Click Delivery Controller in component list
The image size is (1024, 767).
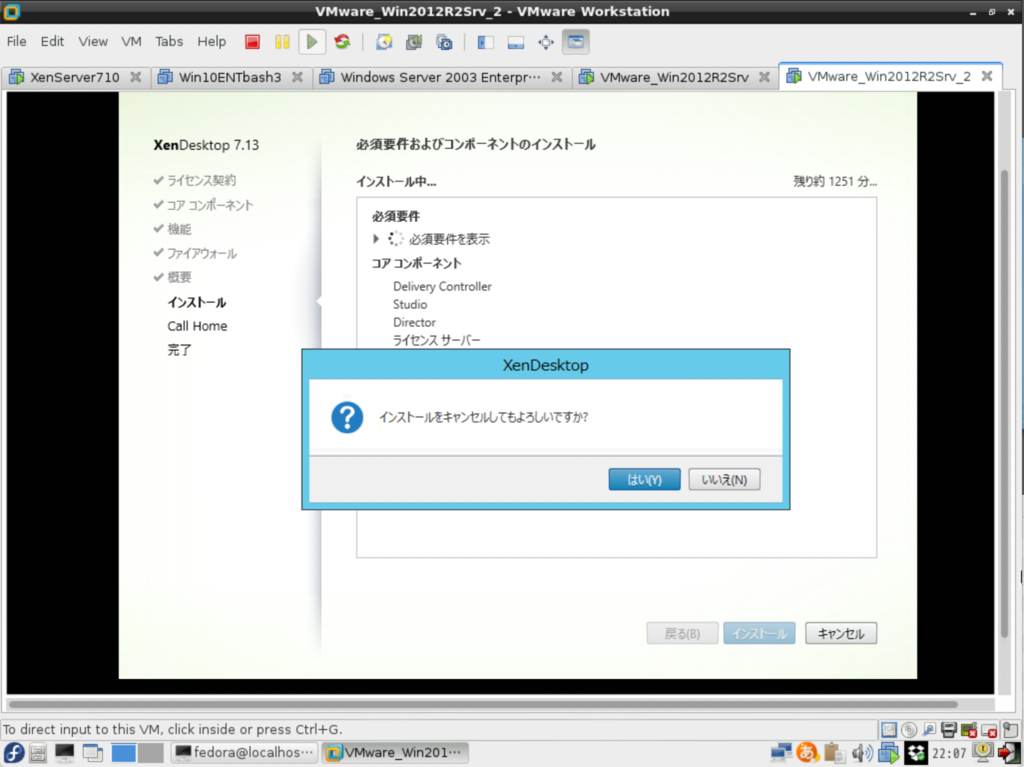(442, 286)
